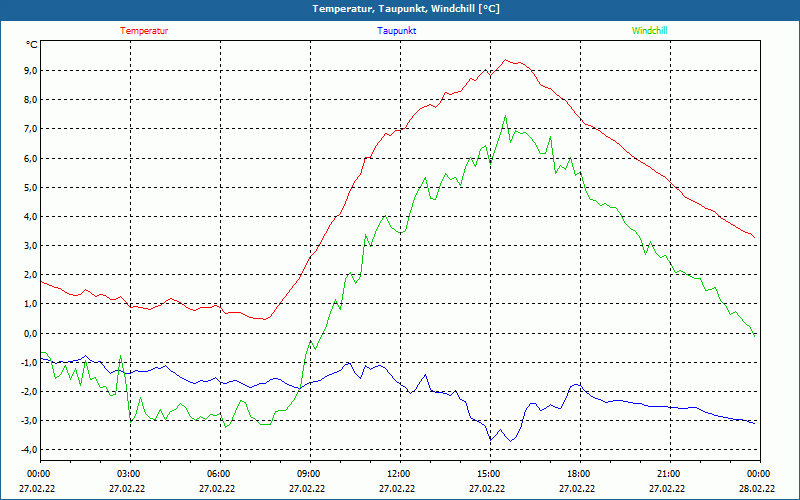This screenshot has height=500, width=800.
Task: Click the "27.02.22" date under 18:00
Action: click(578, 488)
